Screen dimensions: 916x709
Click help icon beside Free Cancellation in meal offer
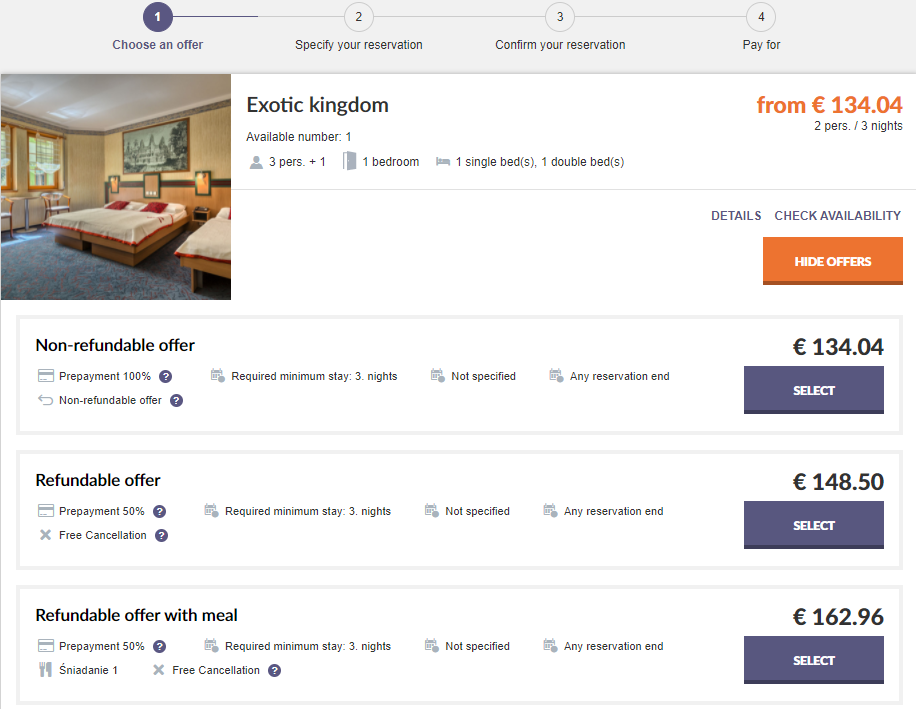point(274,671)
